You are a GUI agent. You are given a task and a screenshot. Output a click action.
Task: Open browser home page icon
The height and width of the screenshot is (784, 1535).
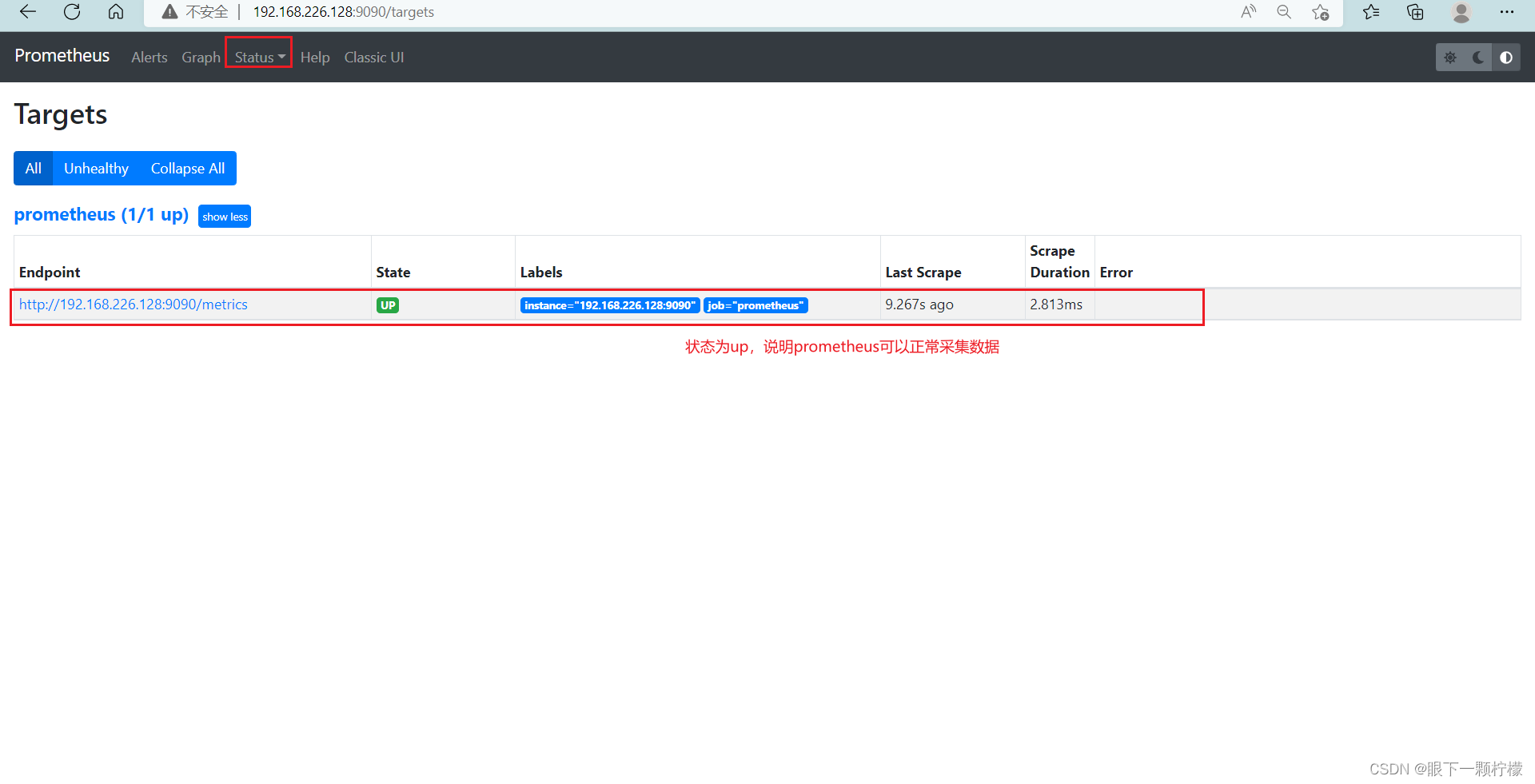[x=116, y=12]
